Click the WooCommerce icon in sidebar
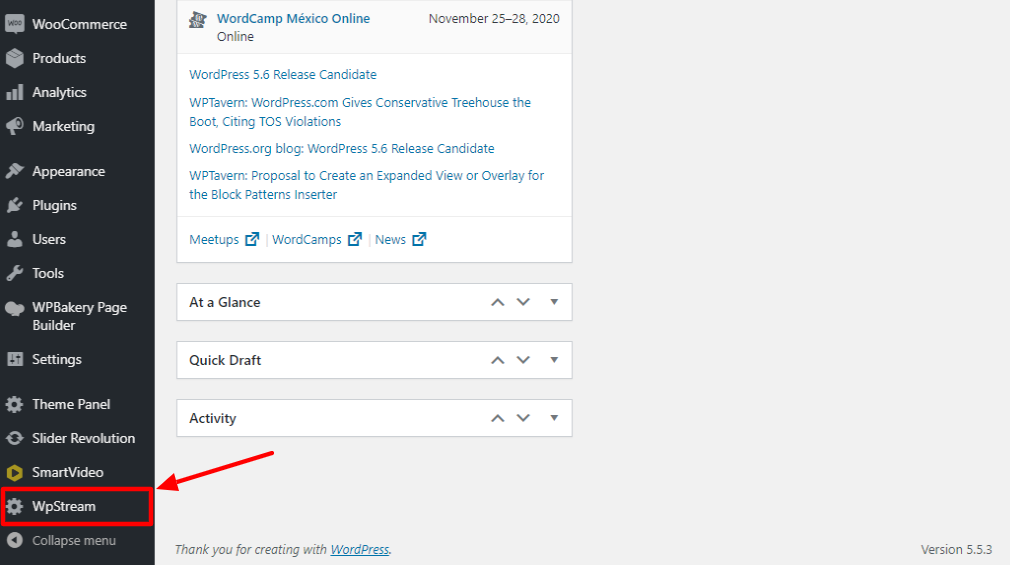1010x565 pixels. click(14, 24)
